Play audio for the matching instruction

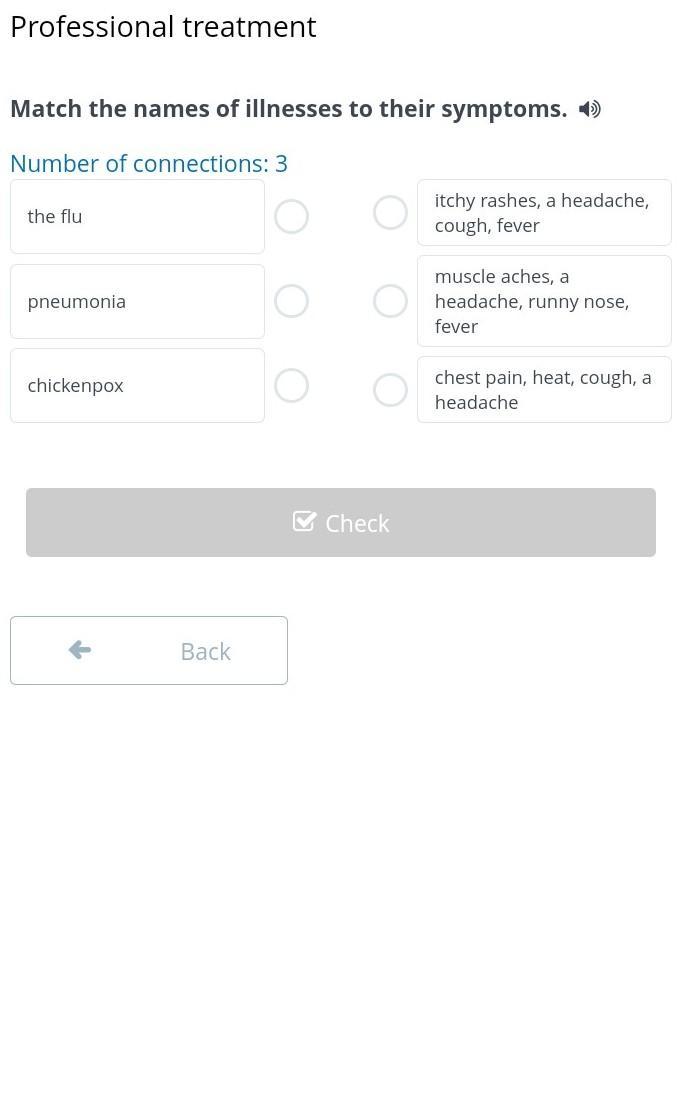point(590,109)
